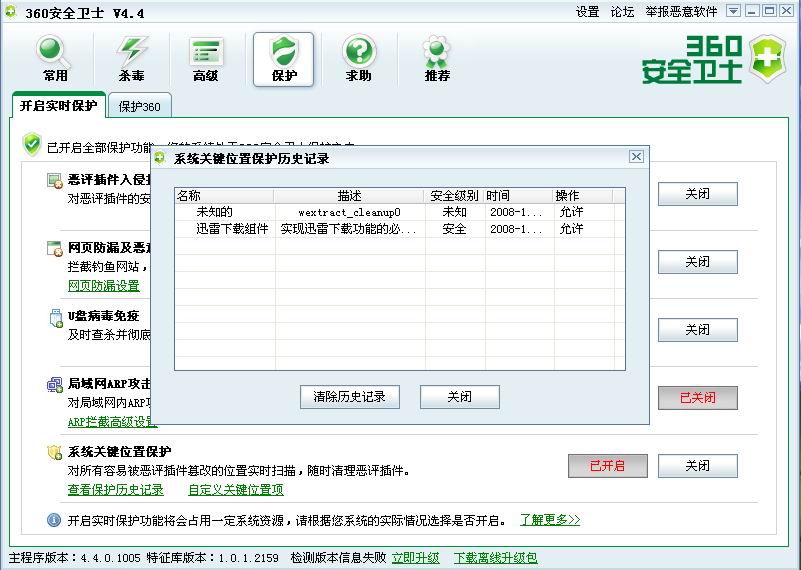Open 设置 in the title bar
The image size is (801, 570).
point(587,12)
